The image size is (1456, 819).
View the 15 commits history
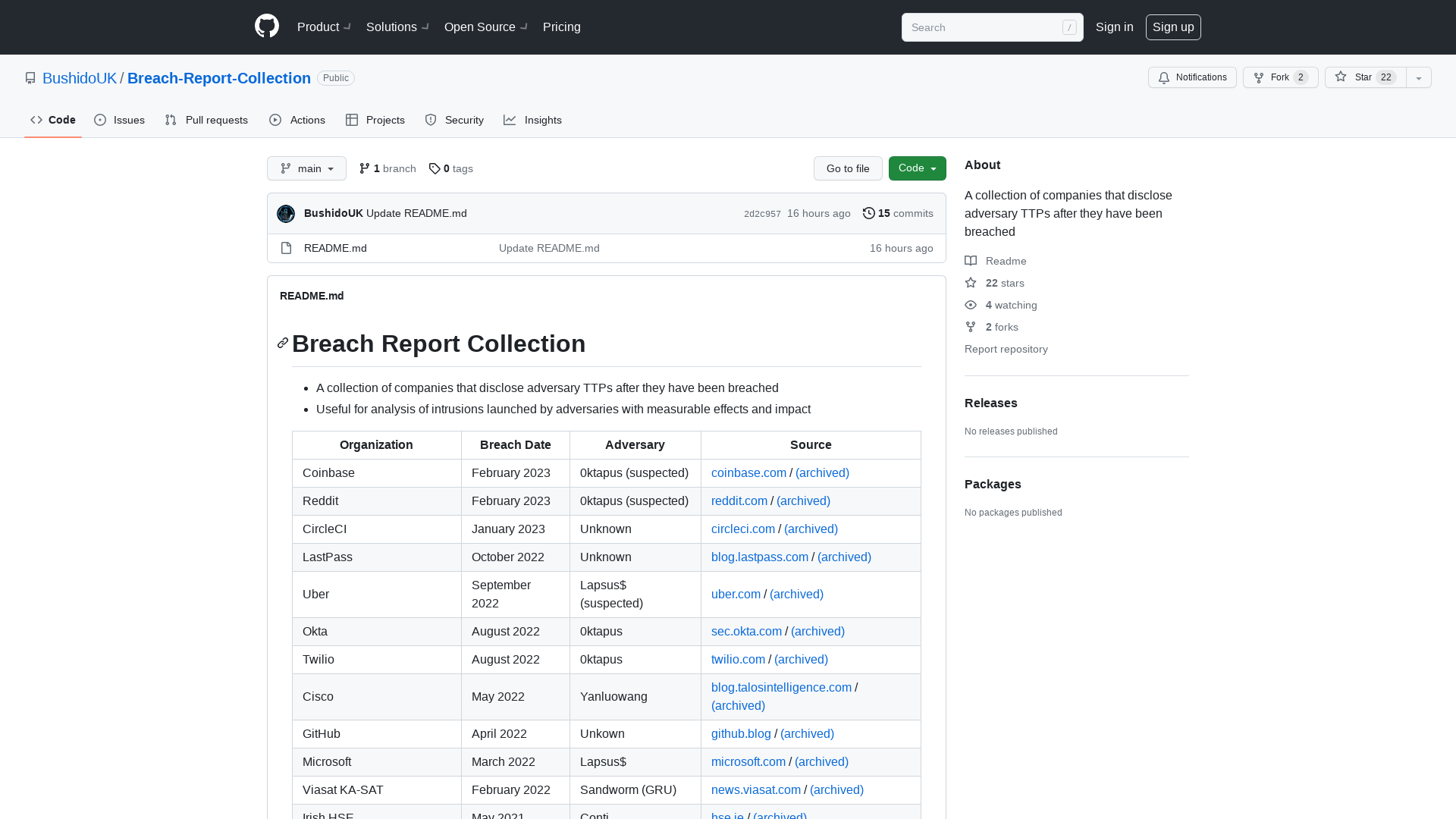pyautogui.click(x=898, y=213)
